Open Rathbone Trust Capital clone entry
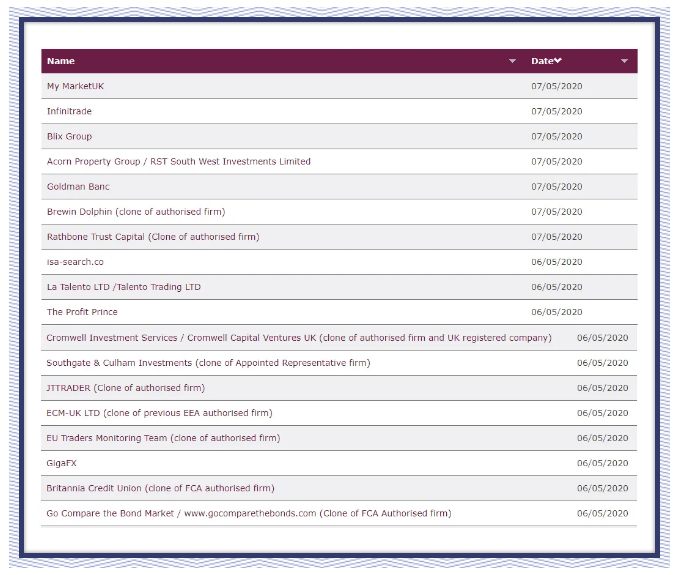Viewport: 678px width, 575px height. (x=153, y=236)
